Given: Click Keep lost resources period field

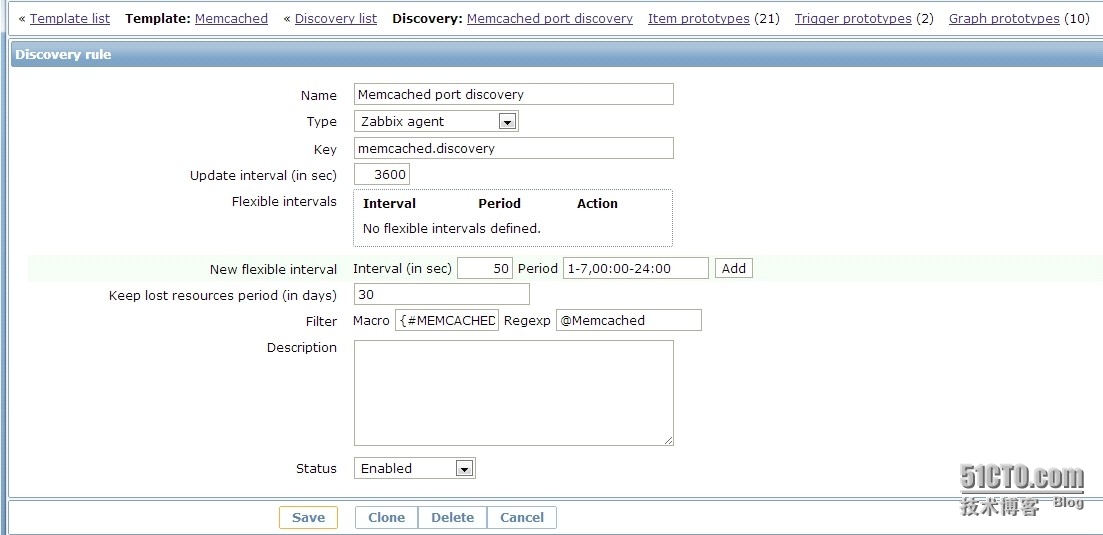Looking at the screenshot, I should click(441, 295).
